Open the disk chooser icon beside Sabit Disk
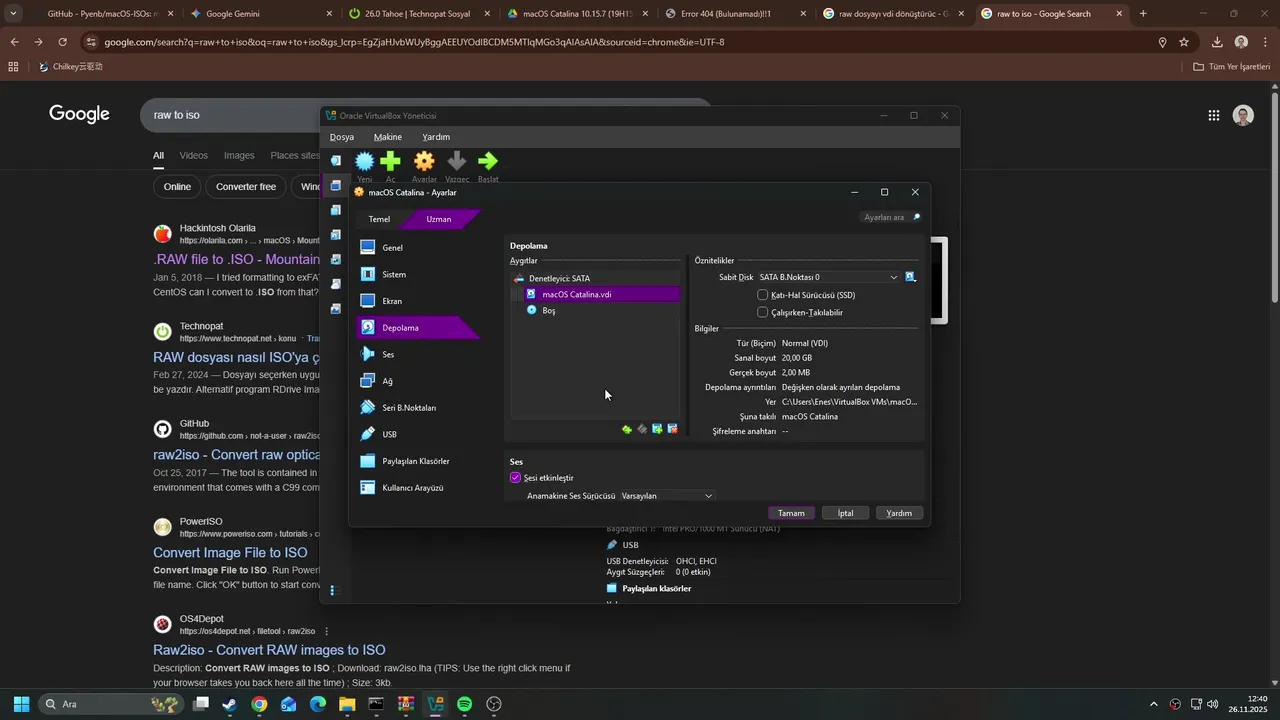Image resolution: width=1280 pixels, height=720 pixels. [x=911, y=277]
